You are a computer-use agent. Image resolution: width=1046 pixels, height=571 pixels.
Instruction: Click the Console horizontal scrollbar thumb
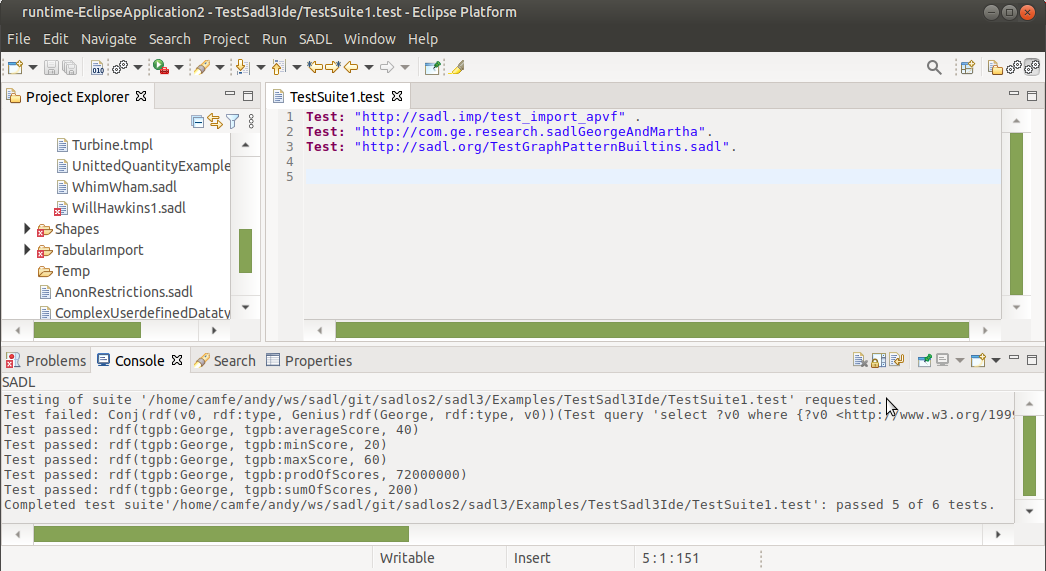point(221,534)
